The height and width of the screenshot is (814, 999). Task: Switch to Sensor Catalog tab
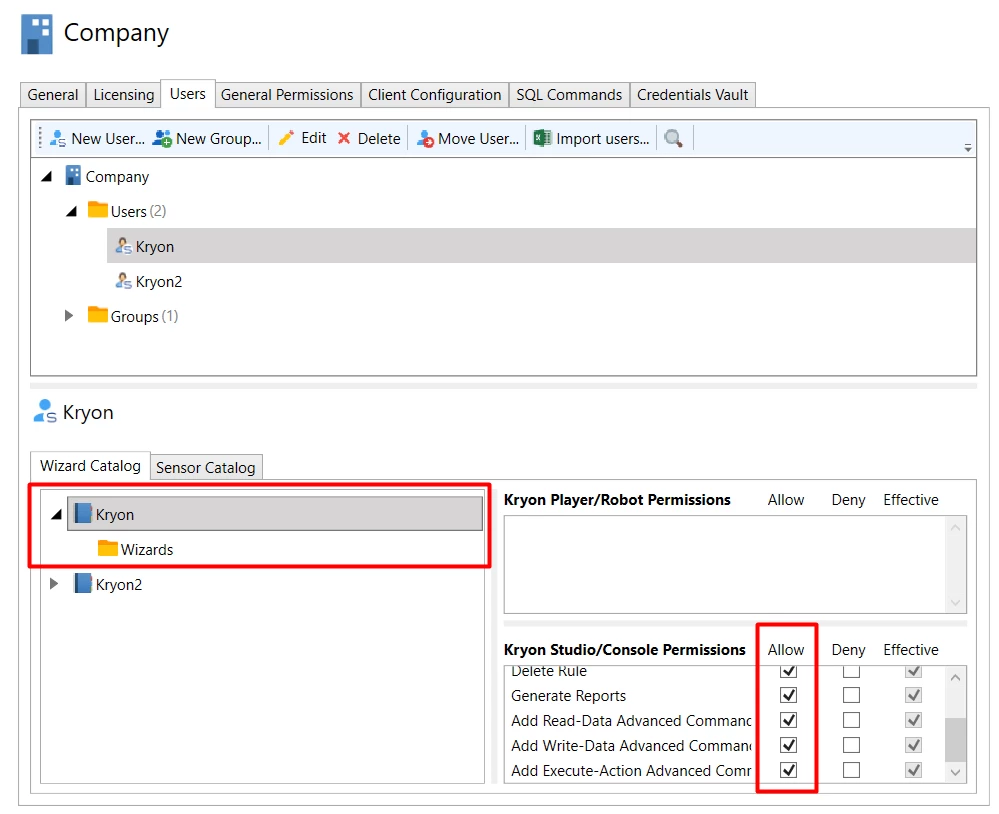click(x=206, y=468)
